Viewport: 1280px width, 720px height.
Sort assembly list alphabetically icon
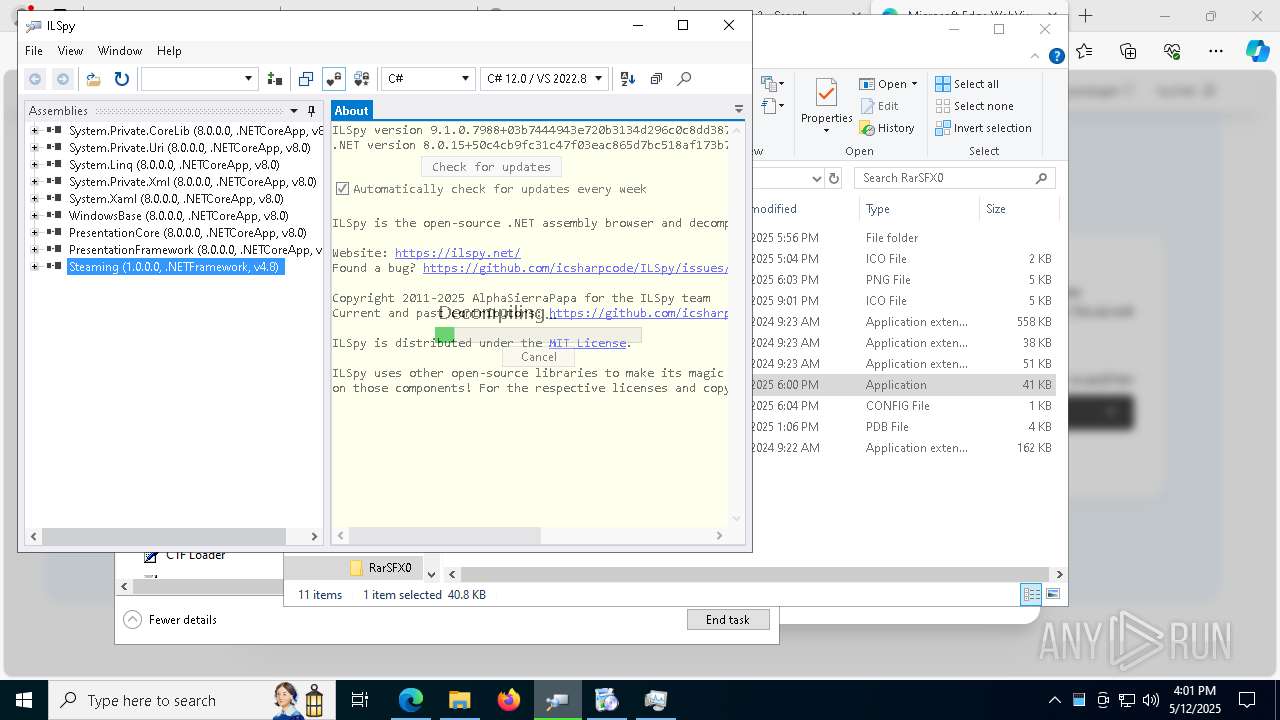click(628, 79)
